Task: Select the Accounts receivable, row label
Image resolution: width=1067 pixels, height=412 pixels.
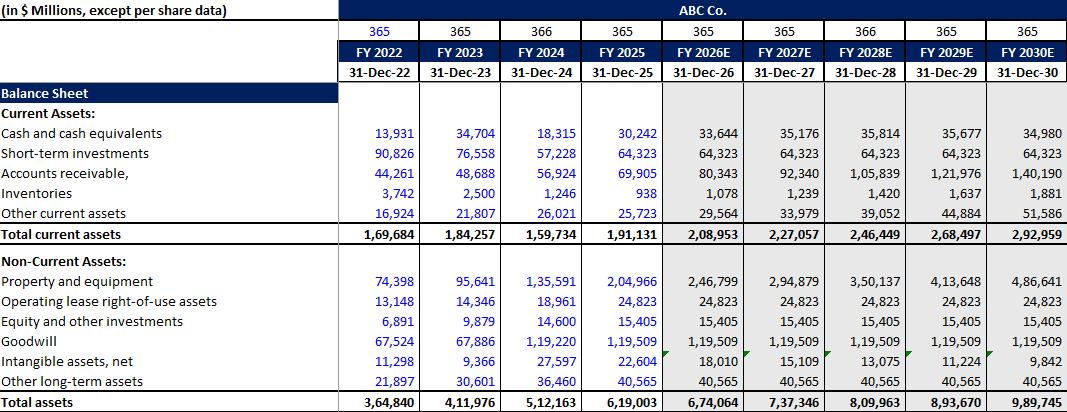Action: pyautogui.click(x=65, y=173)
